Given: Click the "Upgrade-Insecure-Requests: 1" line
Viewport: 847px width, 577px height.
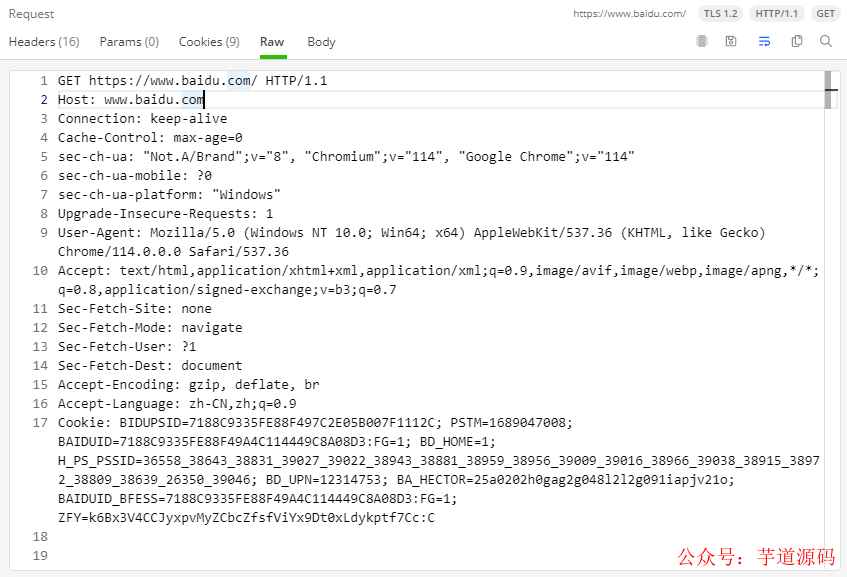Looking at the screenshot, I should [x=165, y=213].
